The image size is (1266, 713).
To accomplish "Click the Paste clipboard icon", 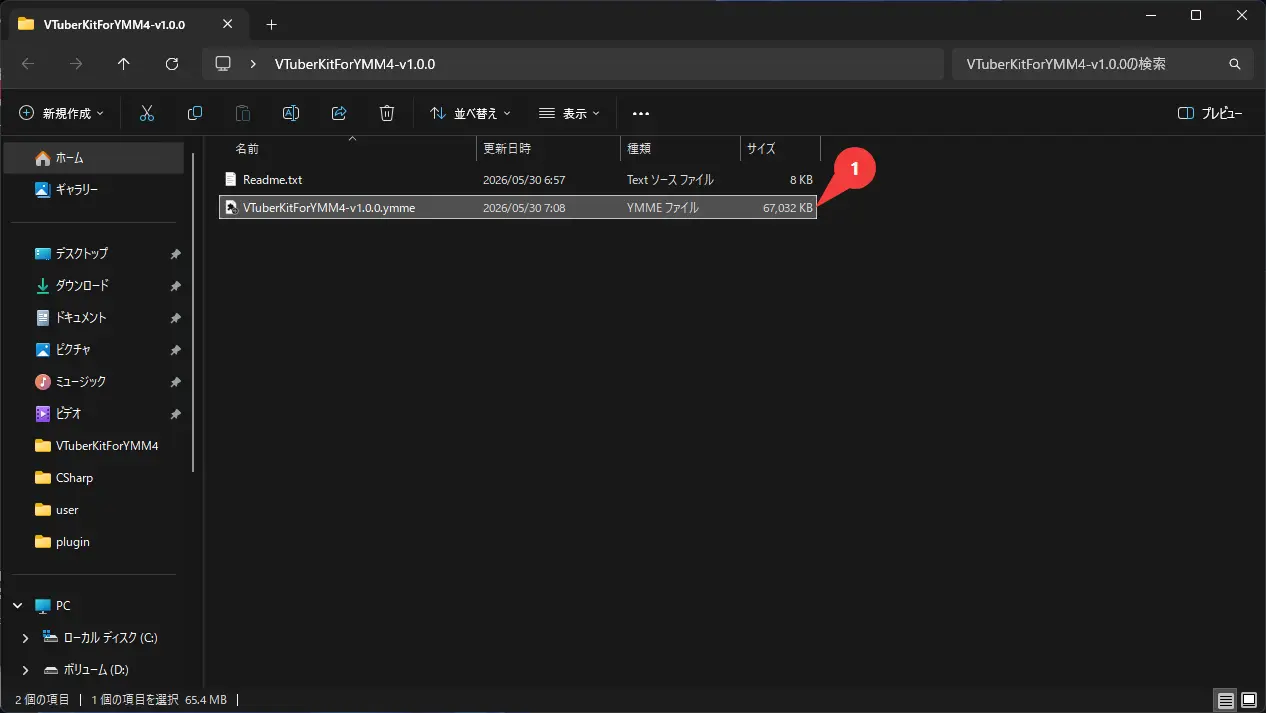I will coord(243,113).
